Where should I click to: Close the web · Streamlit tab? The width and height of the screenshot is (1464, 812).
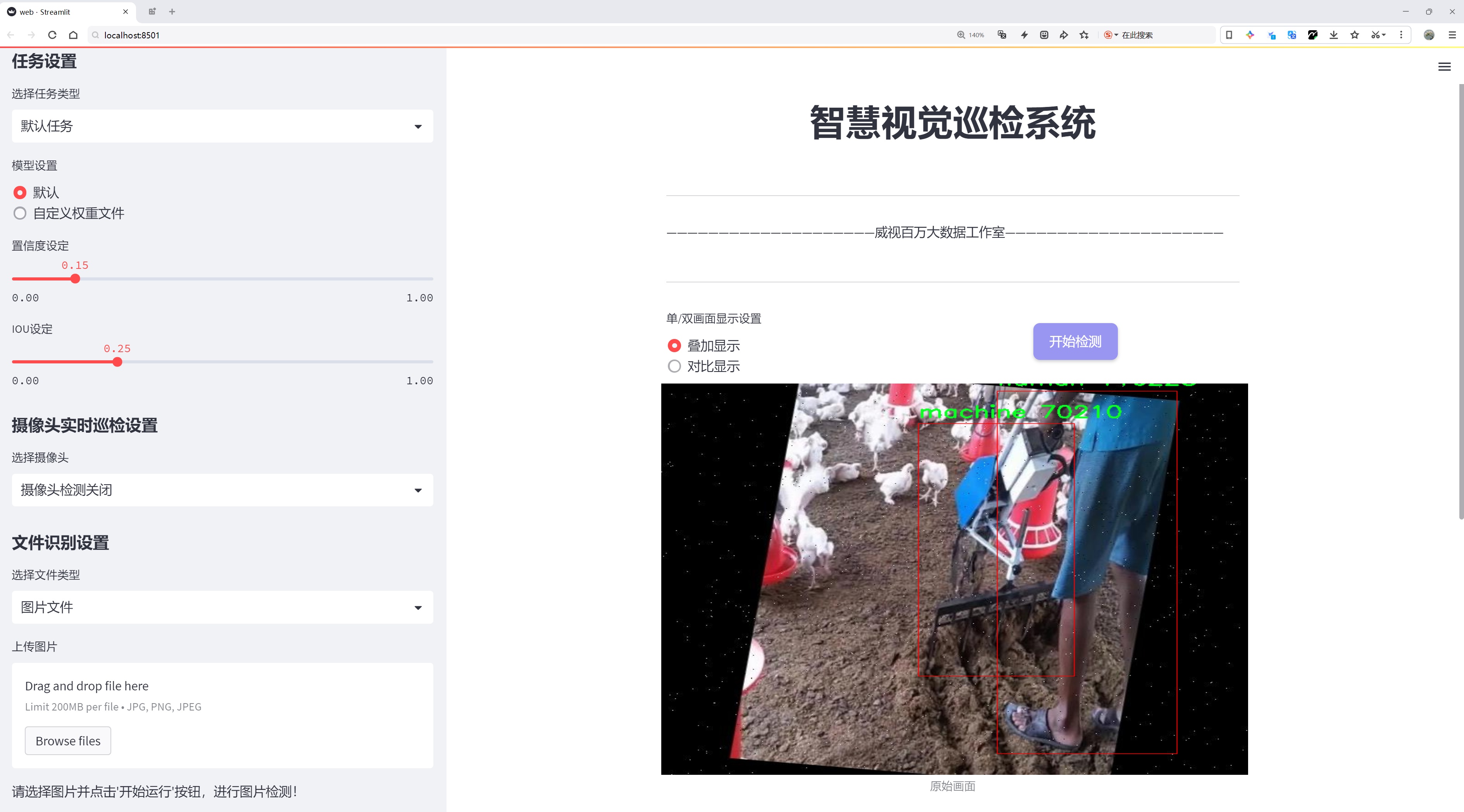coord(125,11)
